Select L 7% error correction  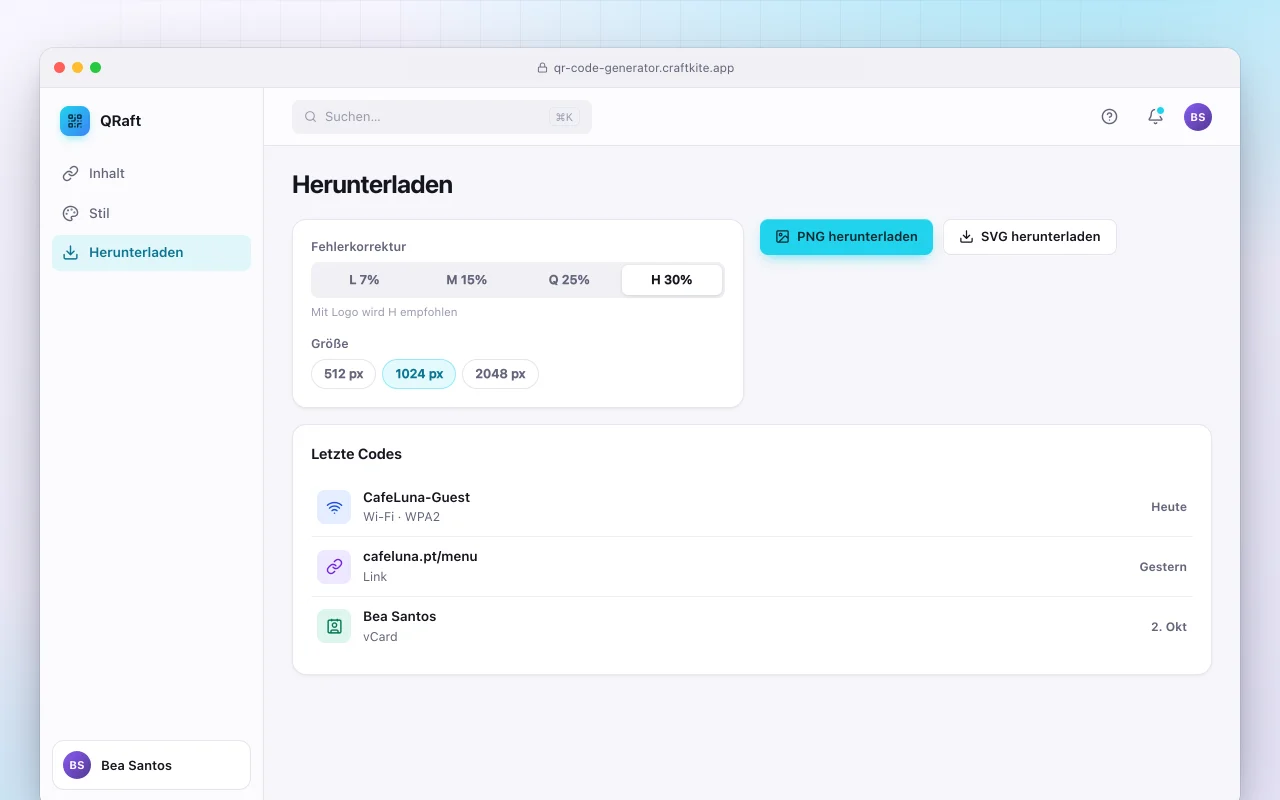(x=364, y=280)
